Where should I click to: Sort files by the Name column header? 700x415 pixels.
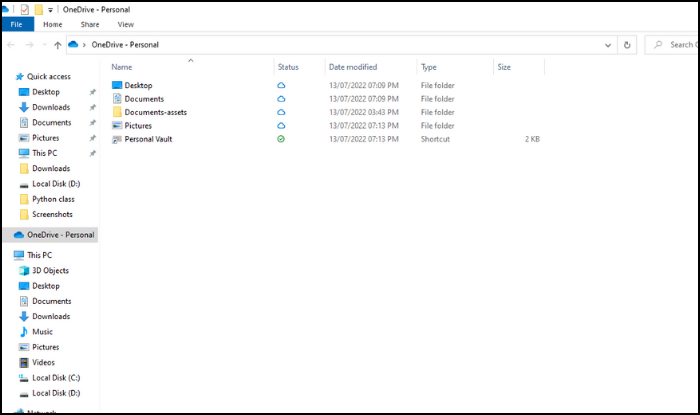pos(150,67)
